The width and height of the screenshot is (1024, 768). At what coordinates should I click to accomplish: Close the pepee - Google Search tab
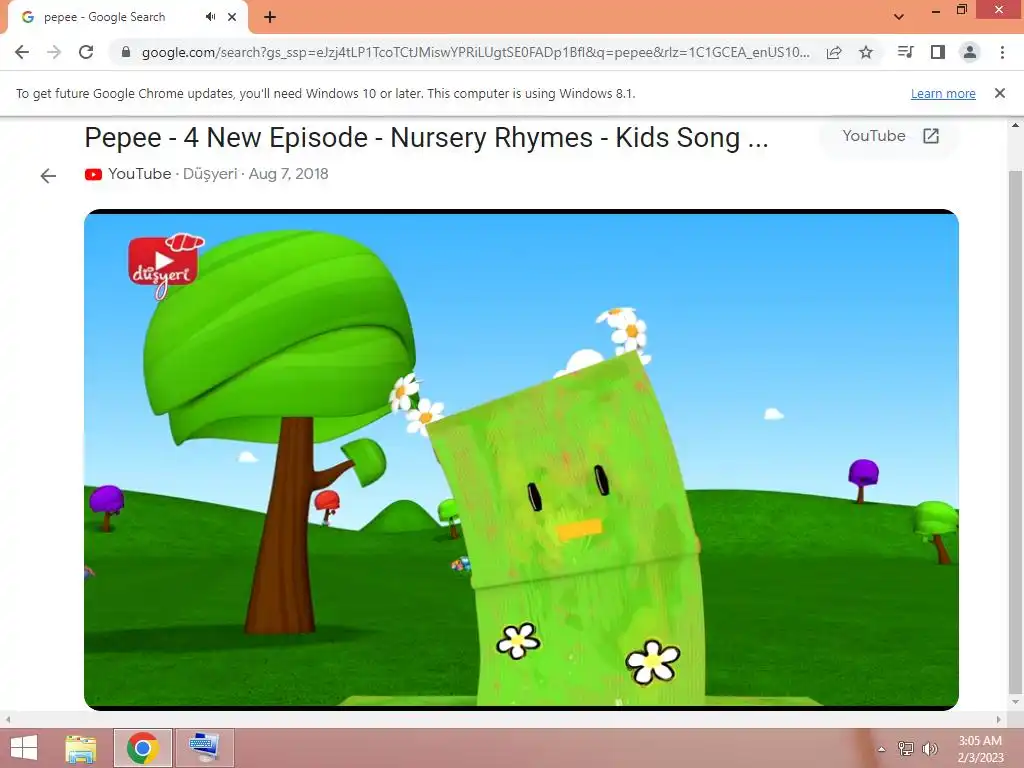[232, 17]
